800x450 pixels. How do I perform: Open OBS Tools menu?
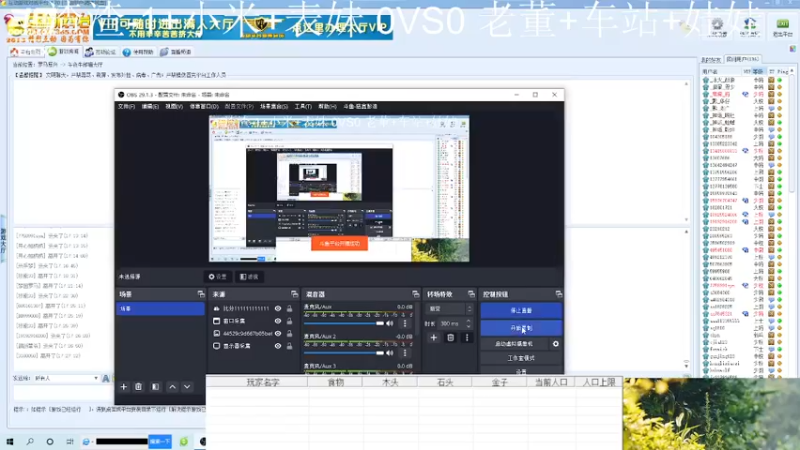pos(303,107)
